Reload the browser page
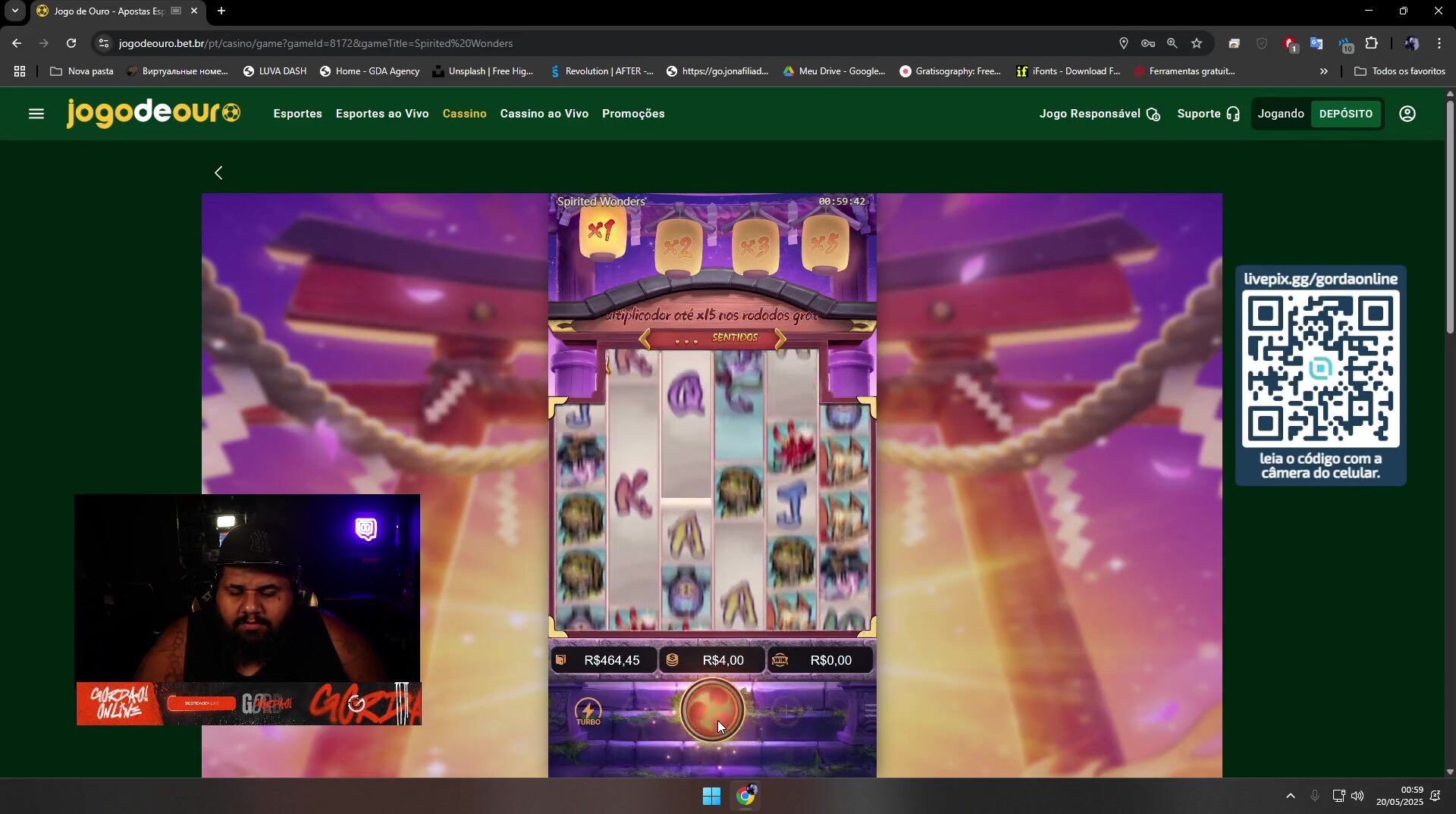 click(71, 43)
